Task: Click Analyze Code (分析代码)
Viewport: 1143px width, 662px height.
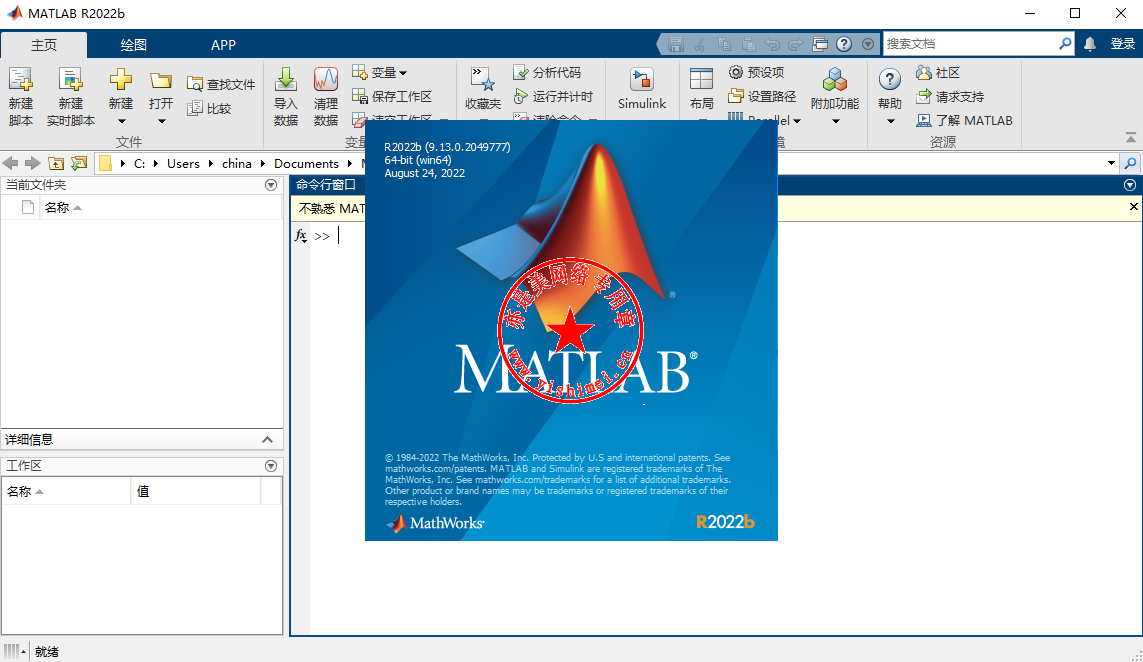Action: coord(547,72)
